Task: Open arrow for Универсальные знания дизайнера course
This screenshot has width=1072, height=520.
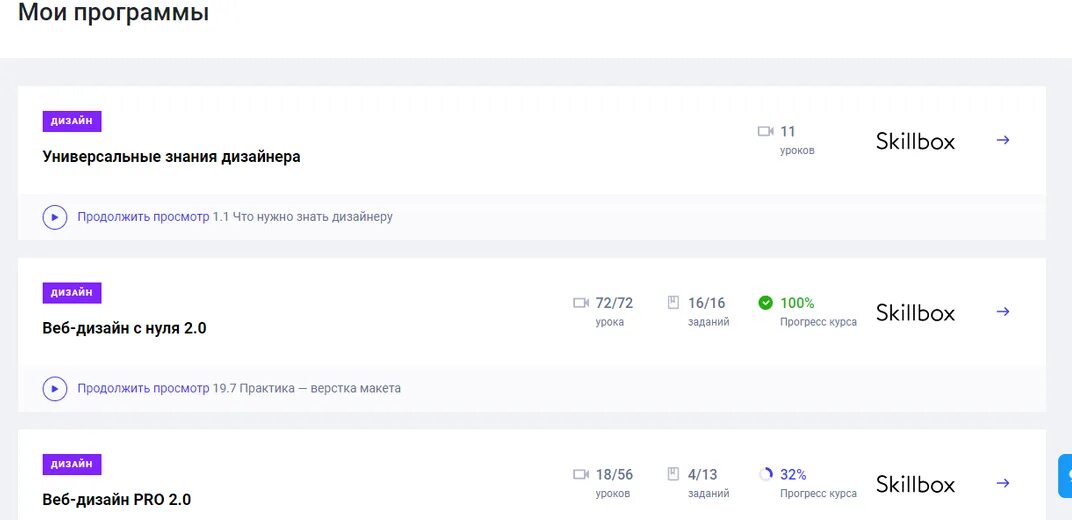Action: point(1003,140)
